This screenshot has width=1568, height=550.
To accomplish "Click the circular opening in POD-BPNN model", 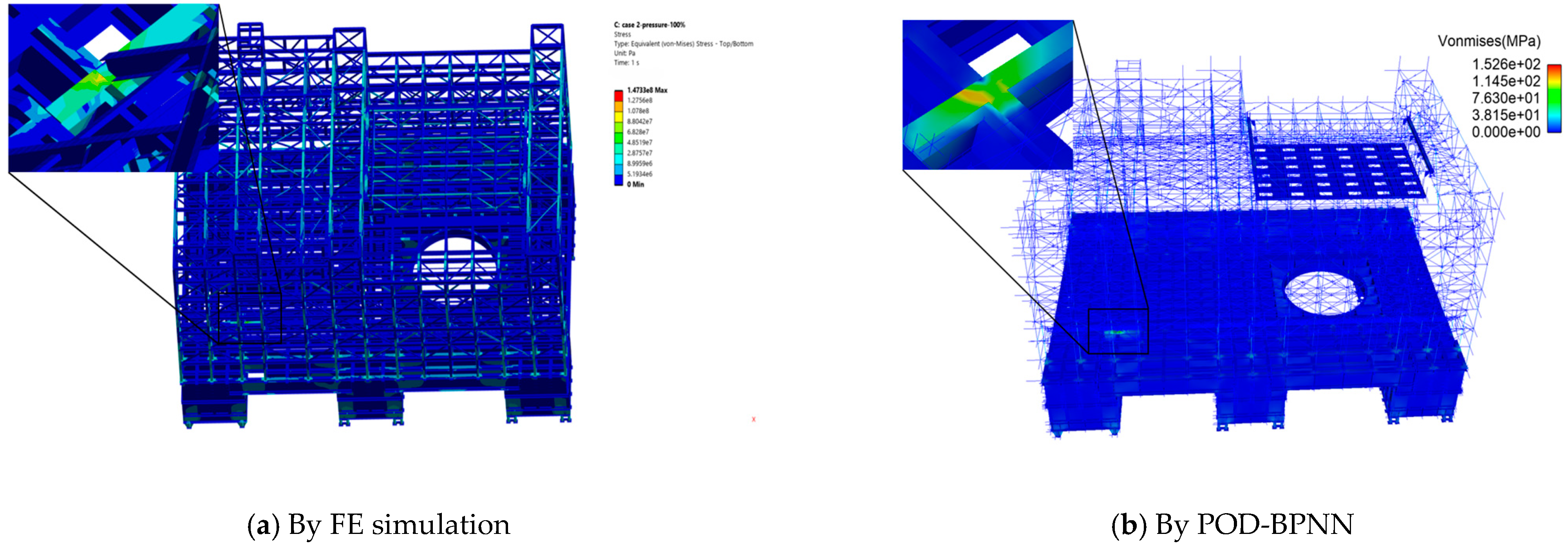I will tap(1323, 294).
